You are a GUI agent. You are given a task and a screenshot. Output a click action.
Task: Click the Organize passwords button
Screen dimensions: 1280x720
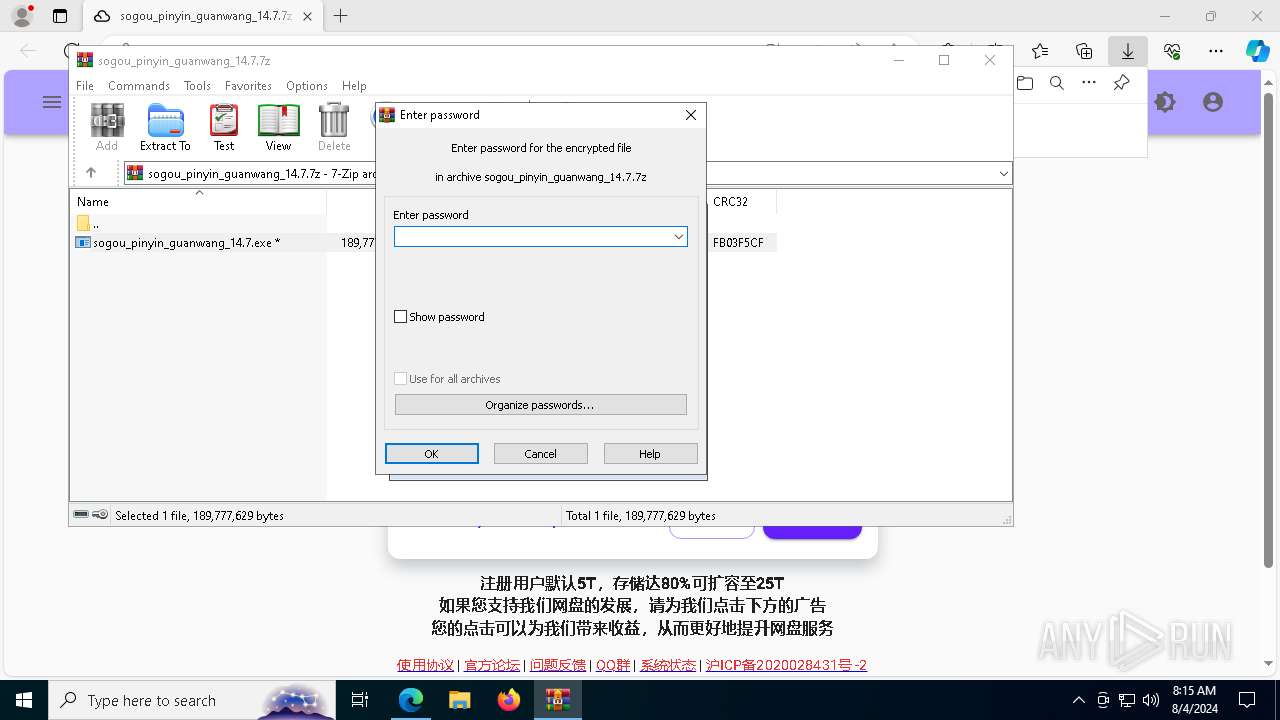pyautogui.click(x=540, y=405)
